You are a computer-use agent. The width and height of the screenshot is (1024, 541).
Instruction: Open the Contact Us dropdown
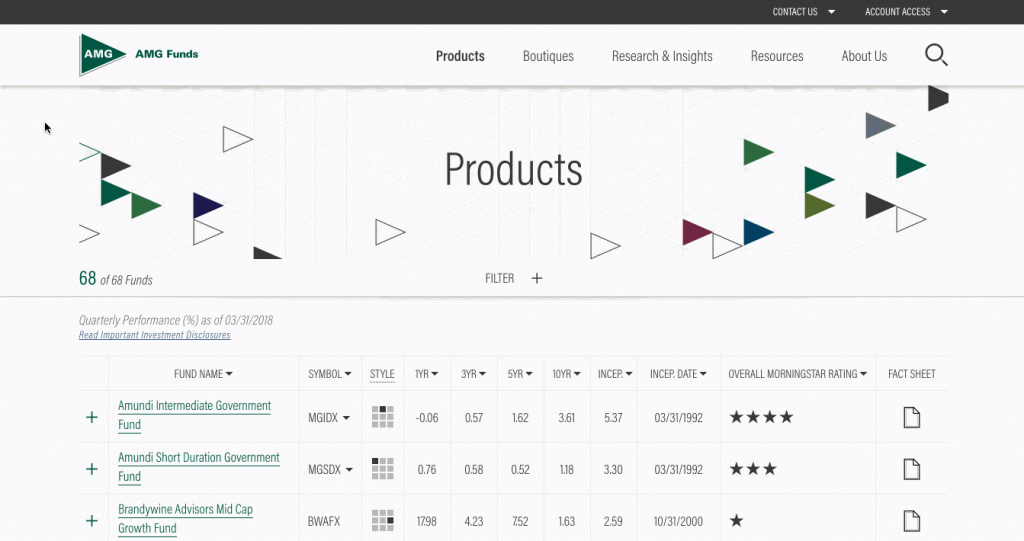803,12
